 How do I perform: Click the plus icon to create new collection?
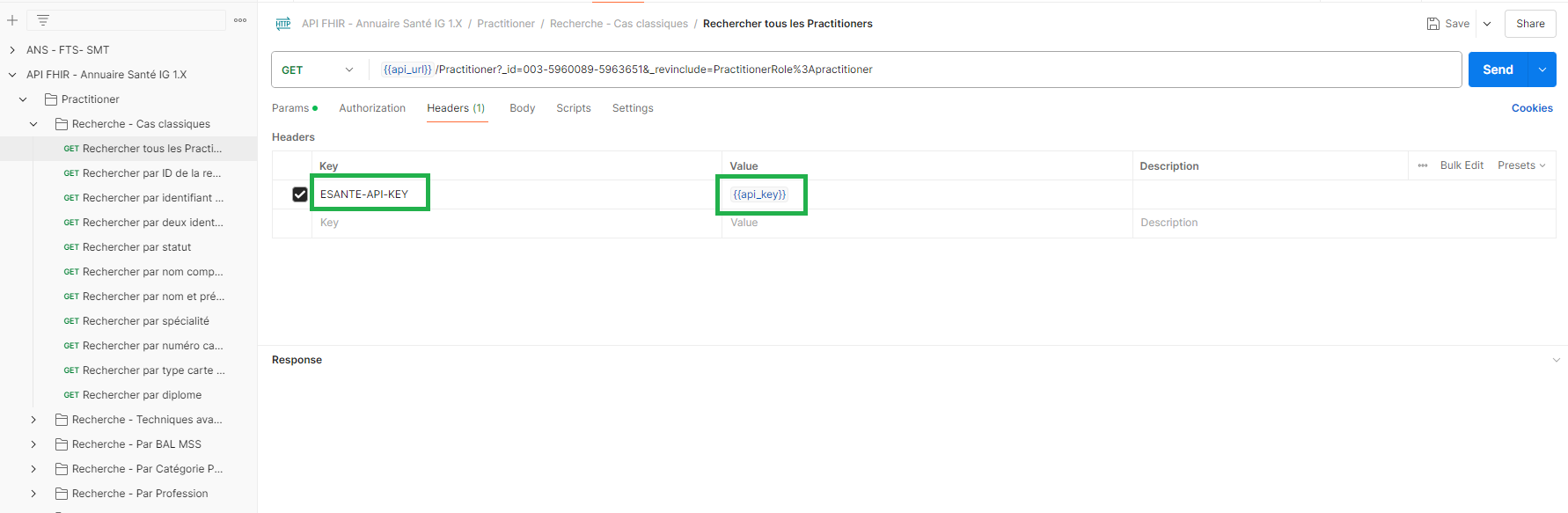click(12, 20)
